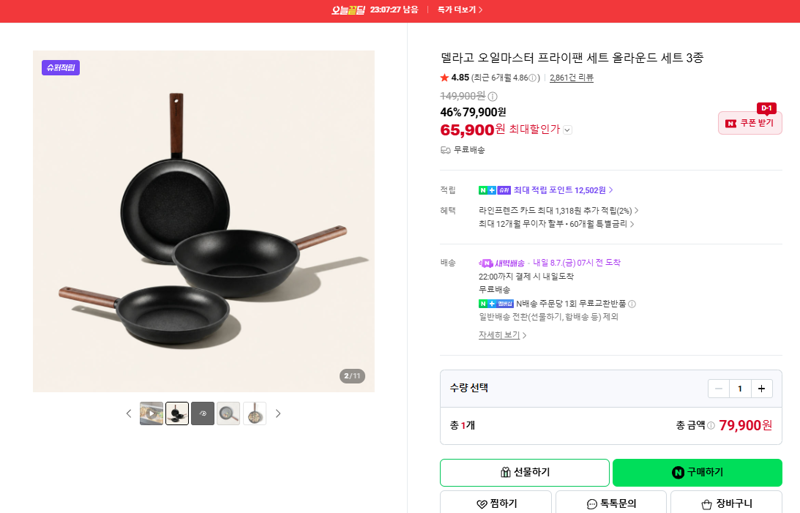Image resolution: width=800 pixels, height=513 pixels.
Task: Click the info icon beside 4.86 rating
Action: click(x=533, y=78)
